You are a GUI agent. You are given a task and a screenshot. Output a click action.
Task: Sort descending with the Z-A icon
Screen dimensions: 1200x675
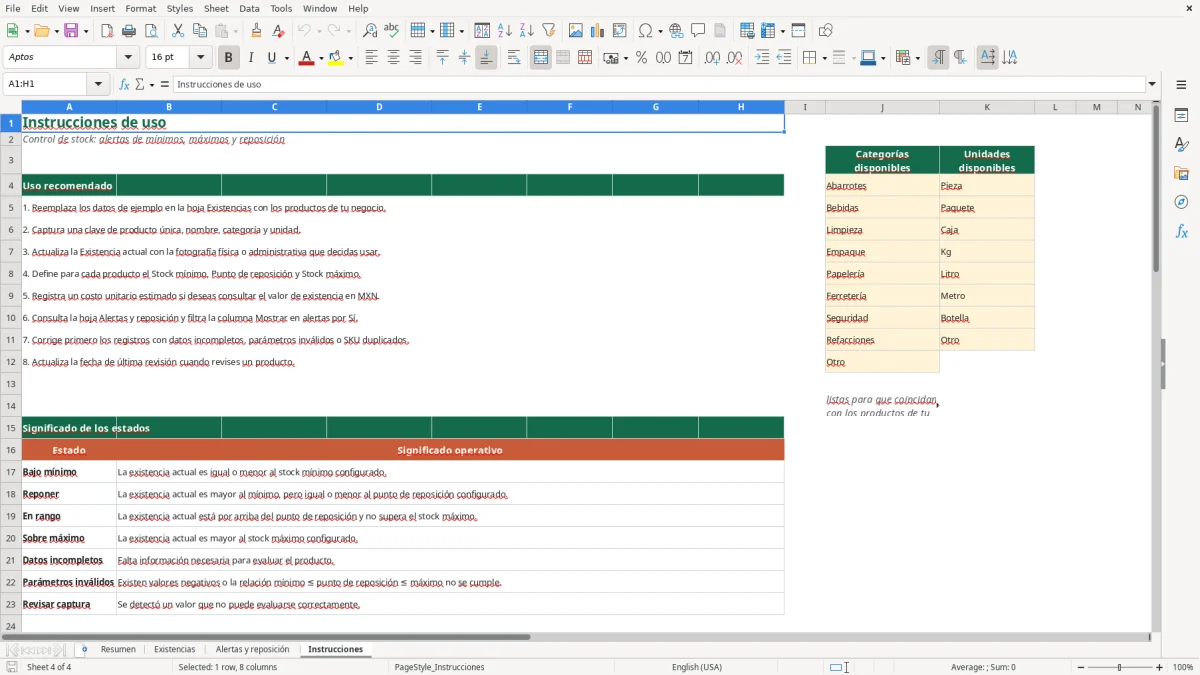pyautogui.click(x=526, y=31)
